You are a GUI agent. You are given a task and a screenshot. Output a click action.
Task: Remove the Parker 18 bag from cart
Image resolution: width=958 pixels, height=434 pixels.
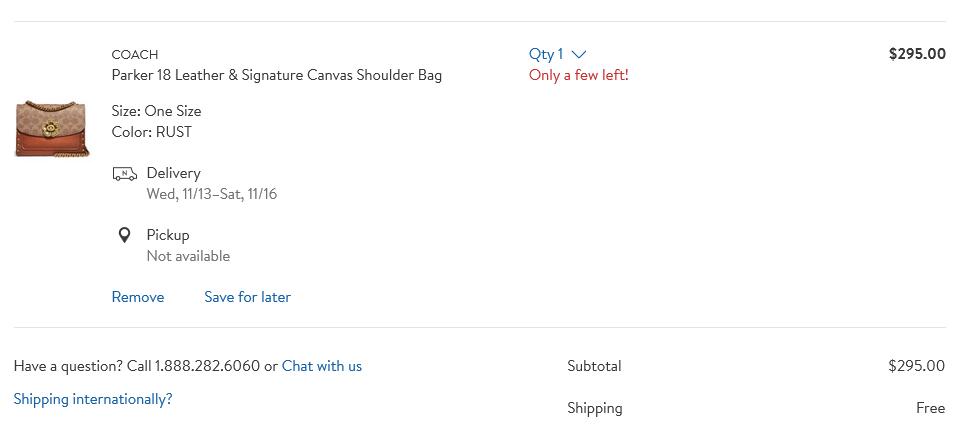[x=138, y=297]
